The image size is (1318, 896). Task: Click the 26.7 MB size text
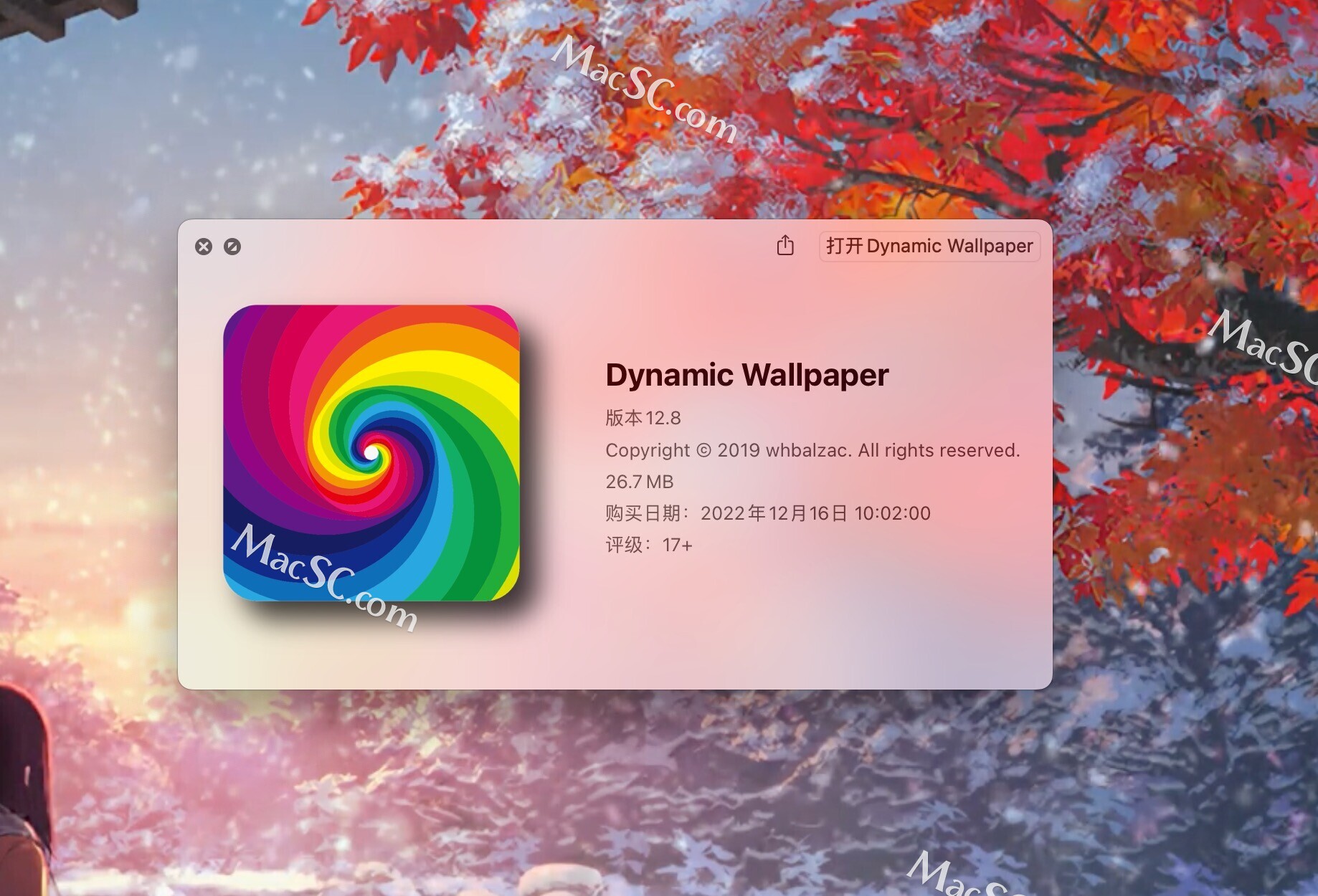[640, 482]
